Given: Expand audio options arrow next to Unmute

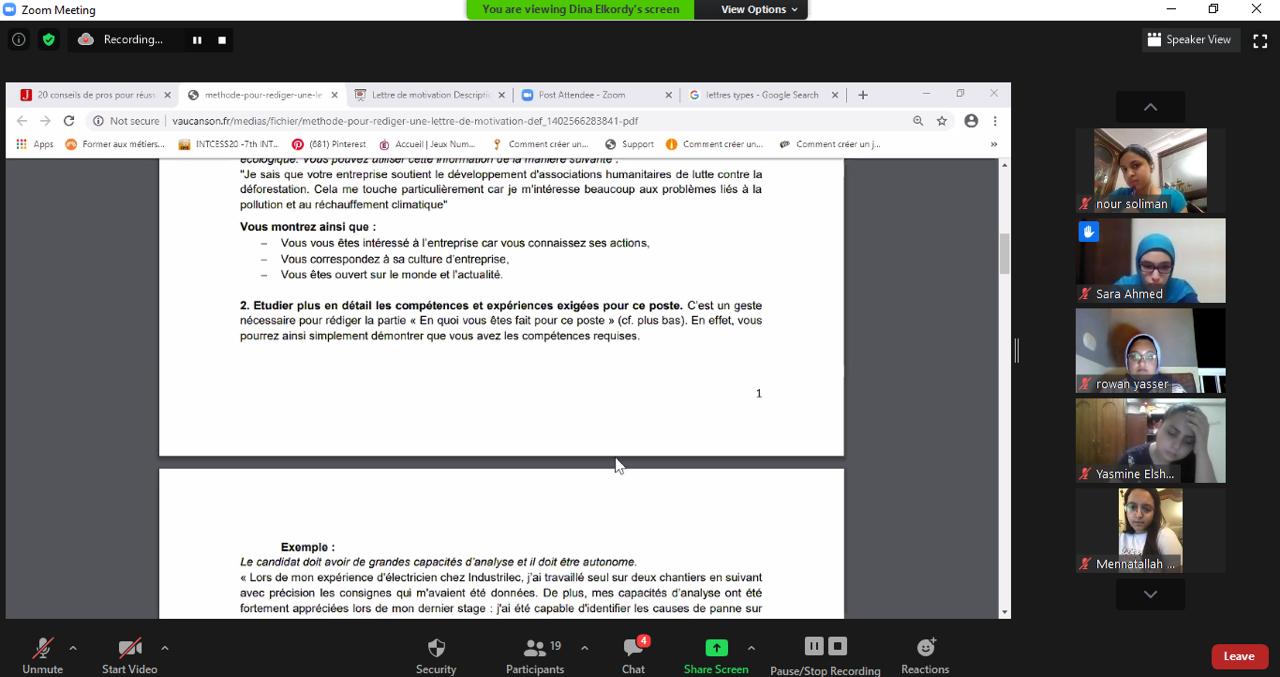Looking at the screenshot, I should [73, 648].
